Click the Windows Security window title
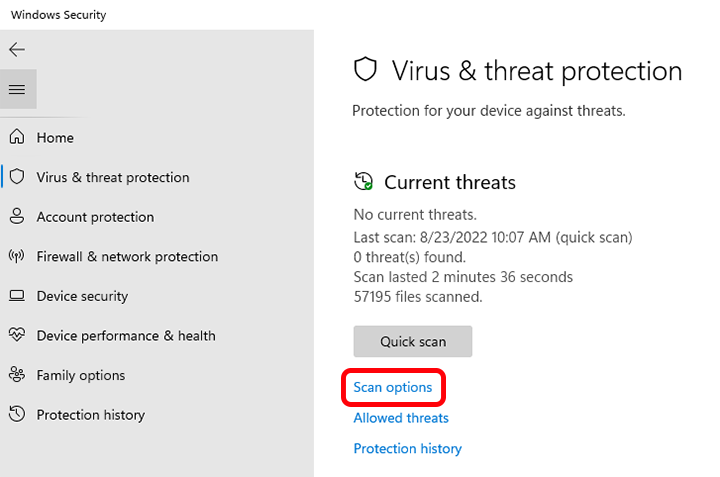The width and height of the screenshot is (720, 477). (59, 15)
